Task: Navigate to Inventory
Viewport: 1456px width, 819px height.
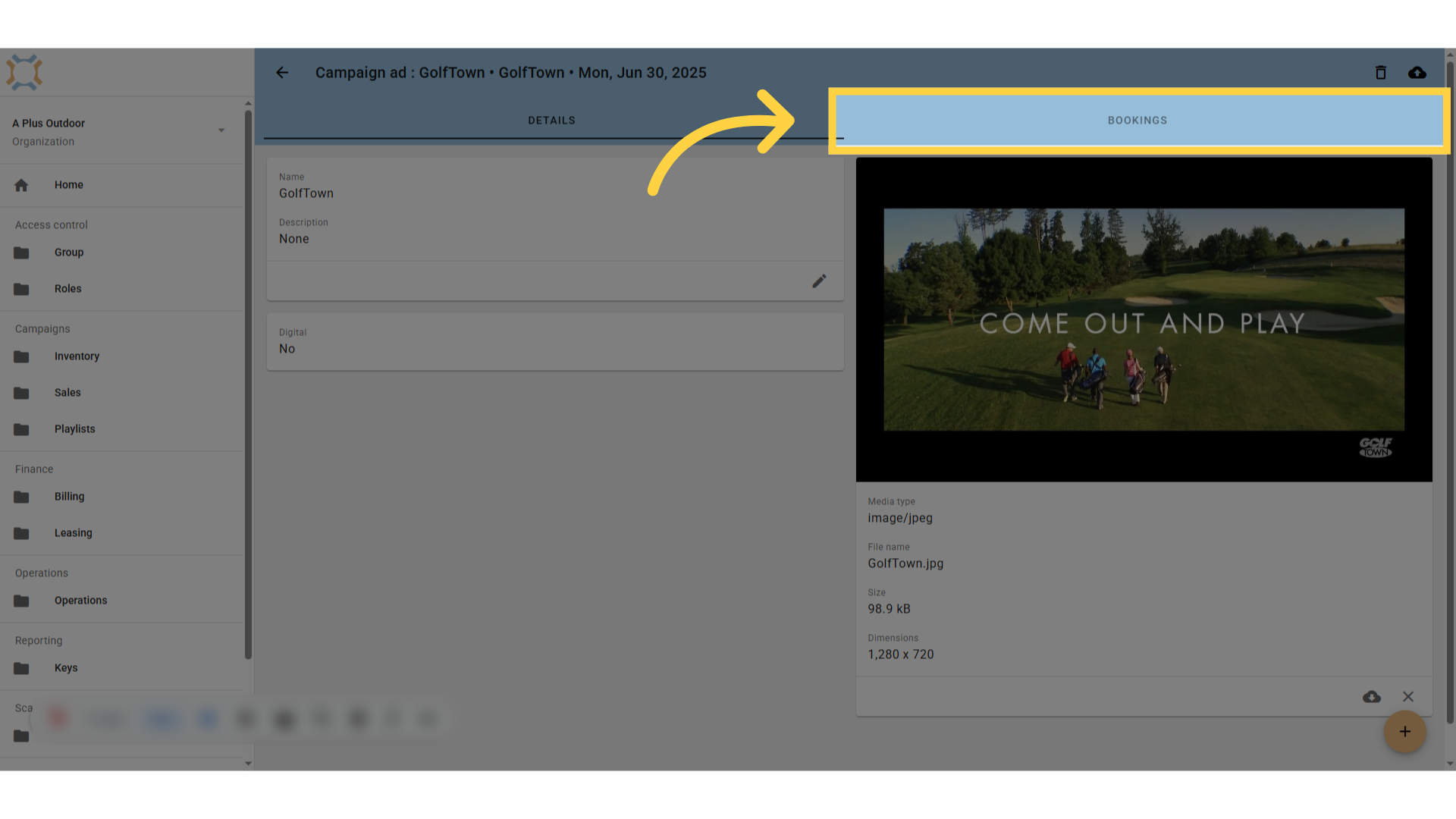Action: (x=77, y=356)
